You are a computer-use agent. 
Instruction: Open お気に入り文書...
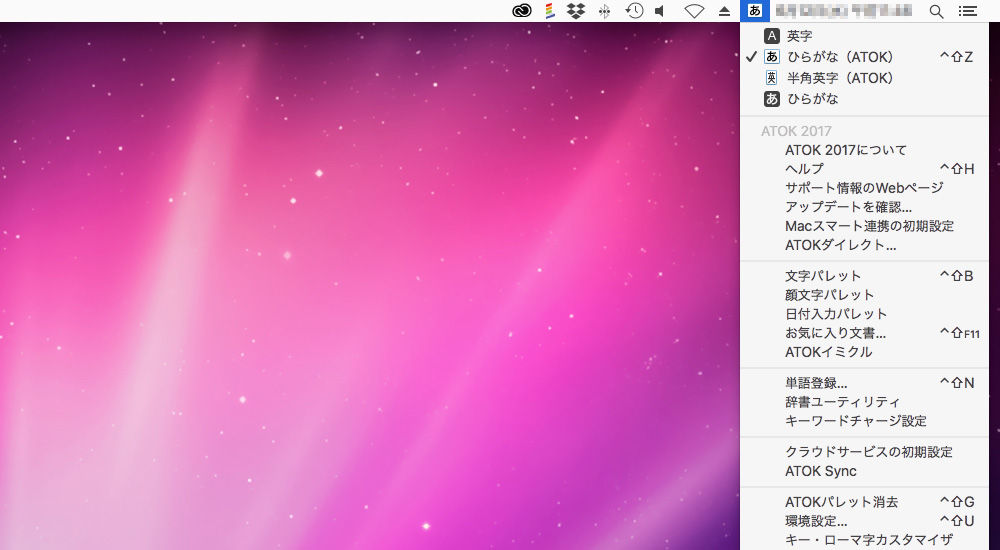pyautogui.click(x=864, y=333)
